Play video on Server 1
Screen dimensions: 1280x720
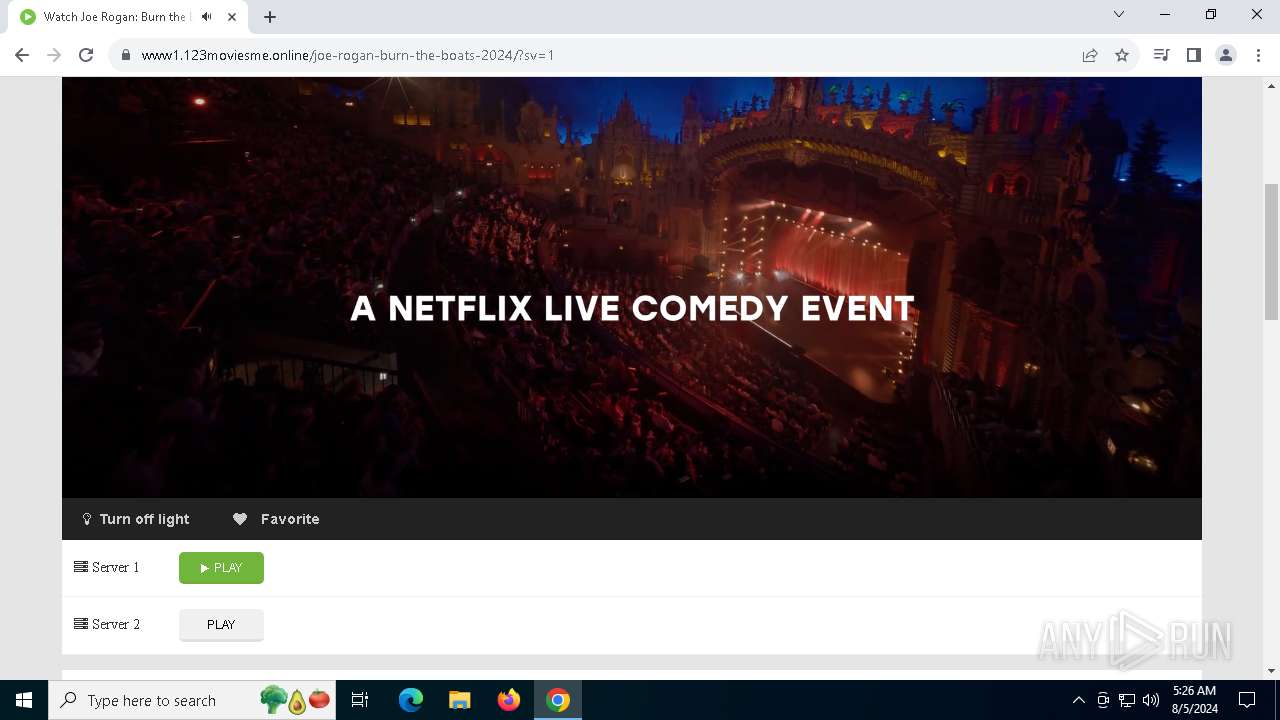221,568
